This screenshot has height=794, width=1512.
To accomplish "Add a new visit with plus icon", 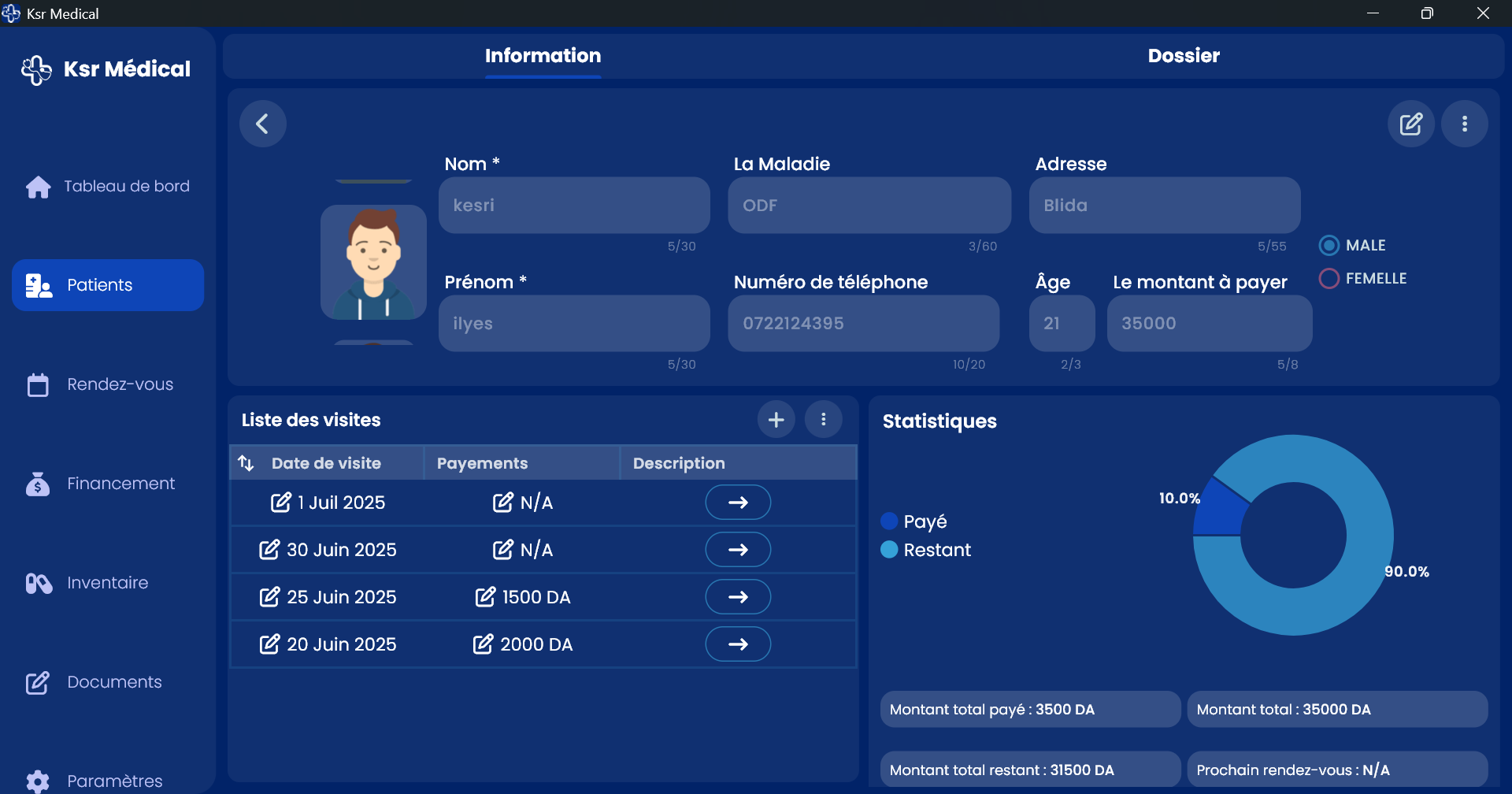I will point(776,420).
